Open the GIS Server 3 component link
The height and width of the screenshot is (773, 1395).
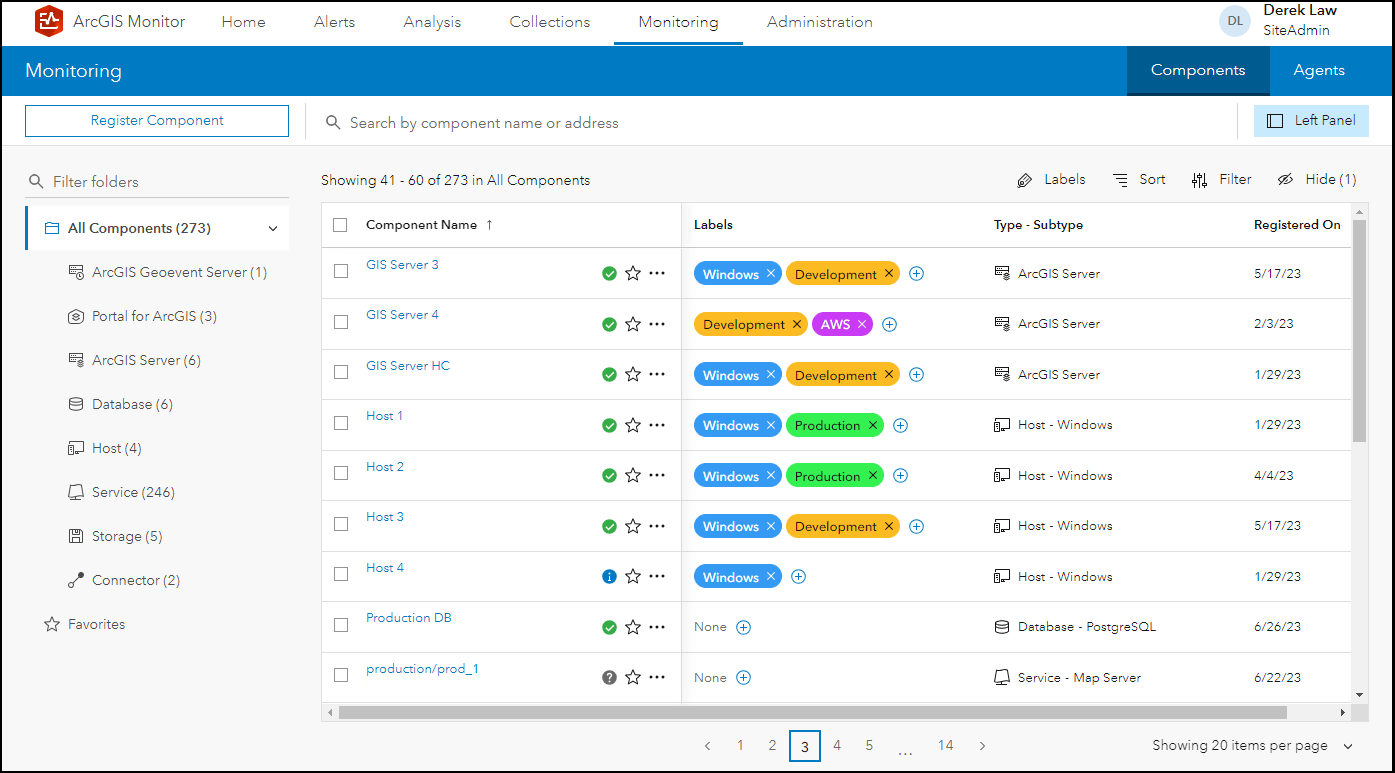click(x=402, y=265)
